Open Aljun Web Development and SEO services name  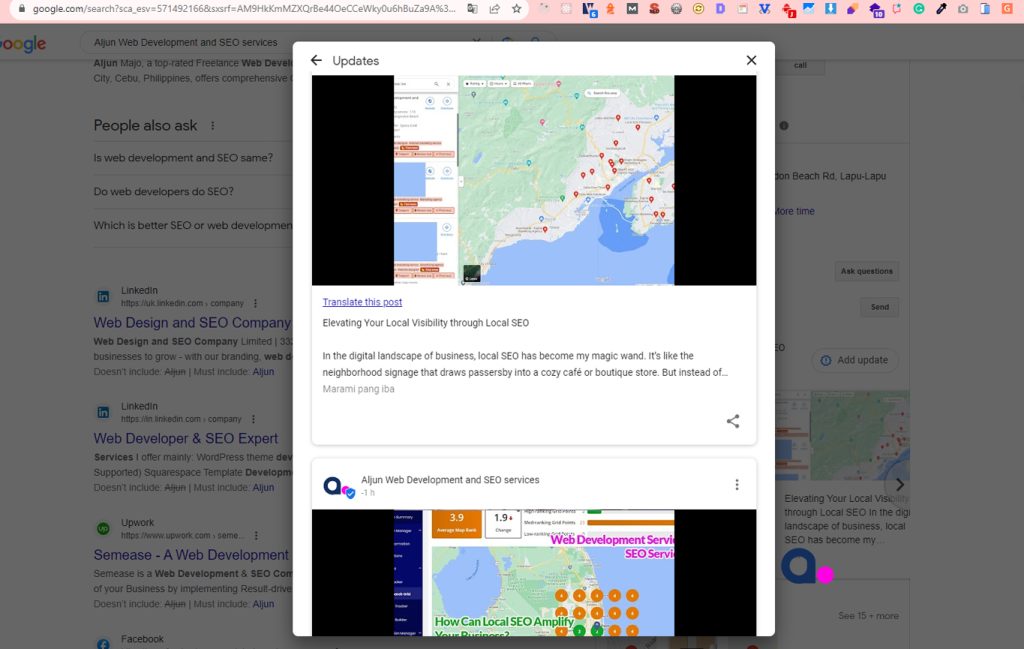click(450, 479)
